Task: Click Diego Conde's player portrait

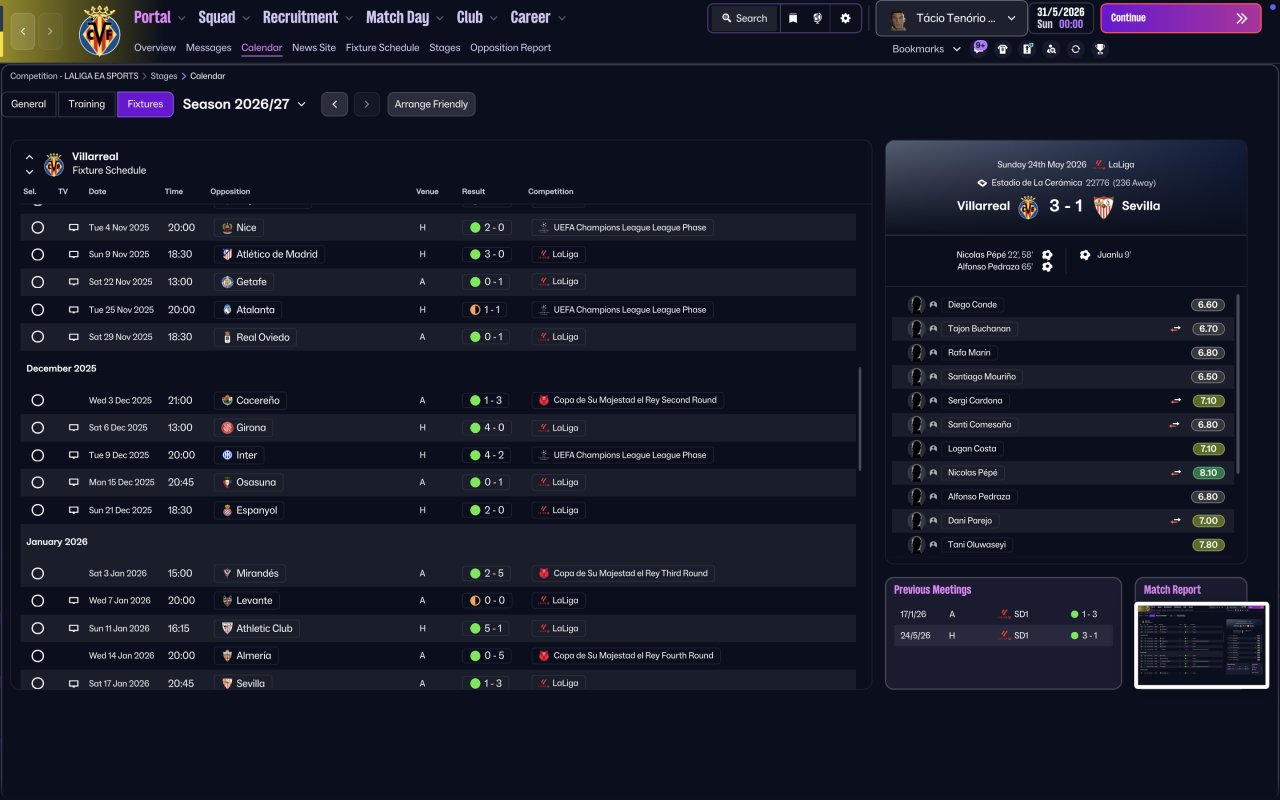Action: pyautogui.click(x=916, y=304)
